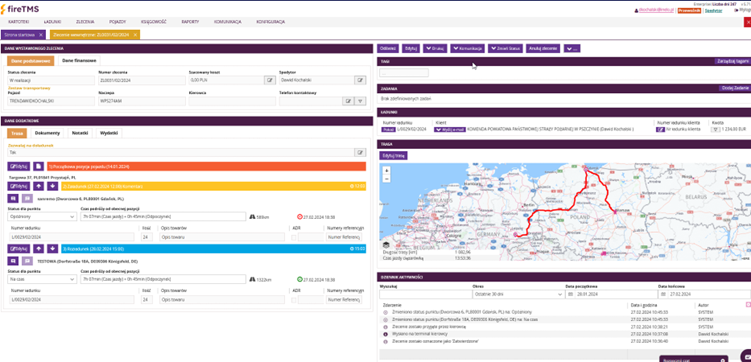Zoom in on the route map
This screenshot has height=362, width=751.
[387, 170]
